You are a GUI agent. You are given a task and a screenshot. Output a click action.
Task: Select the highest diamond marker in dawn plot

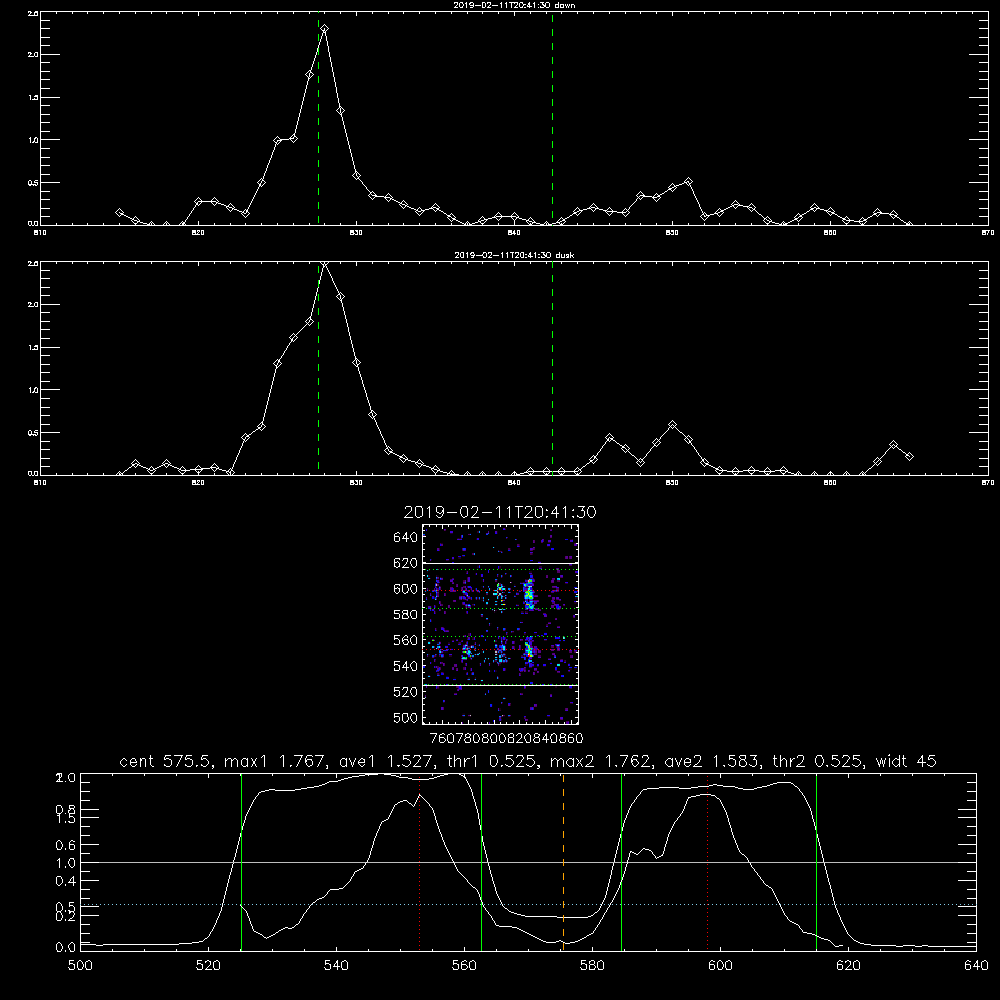(x=325, y=29)
